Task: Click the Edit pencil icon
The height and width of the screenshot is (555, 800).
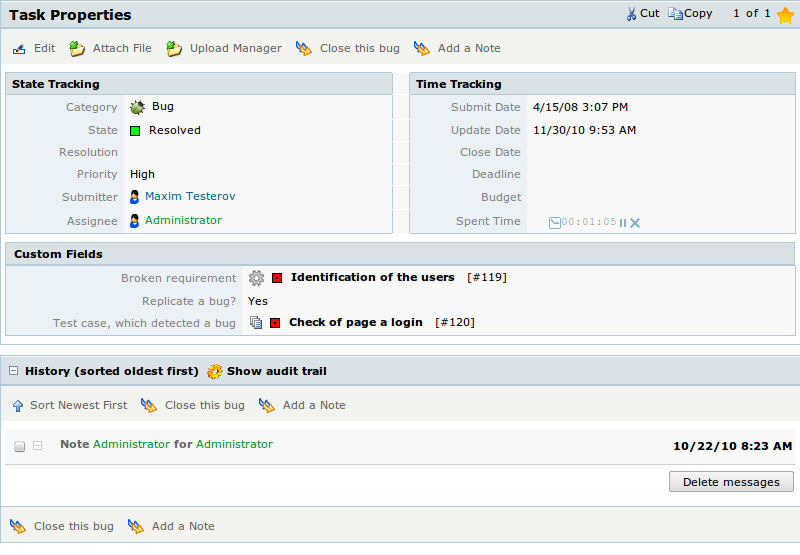Action: coord(19,49)
